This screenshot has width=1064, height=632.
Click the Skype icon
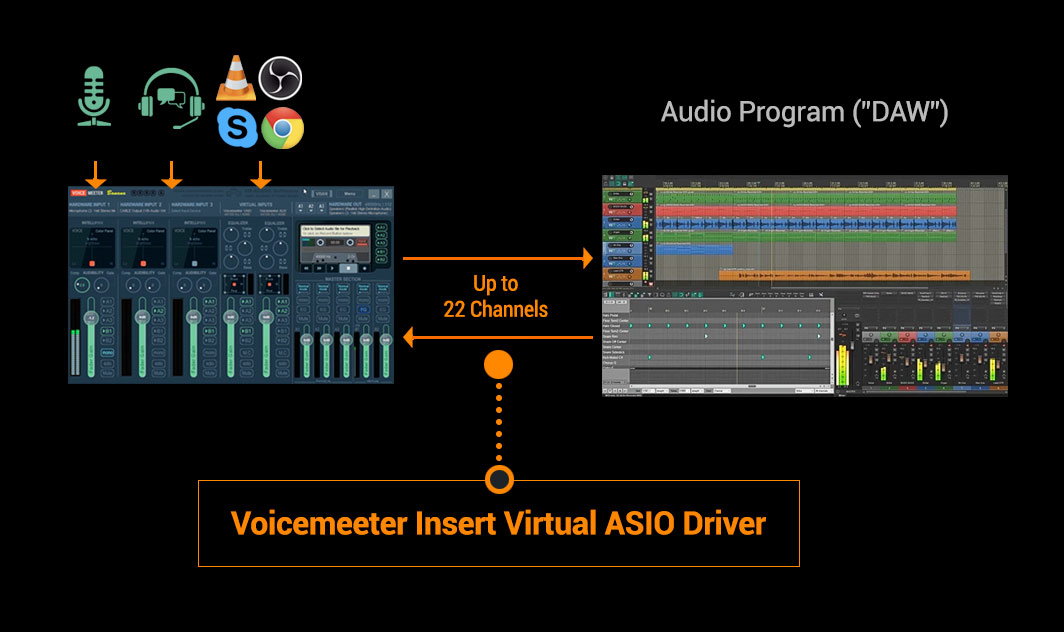(x=237, y=127)
